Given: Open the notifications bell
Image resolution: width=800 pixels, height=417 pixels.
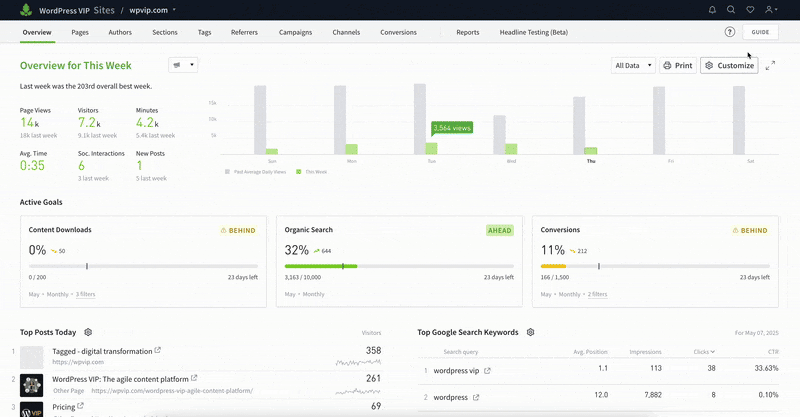Looking at the screenshot, I should click(712, 10).
